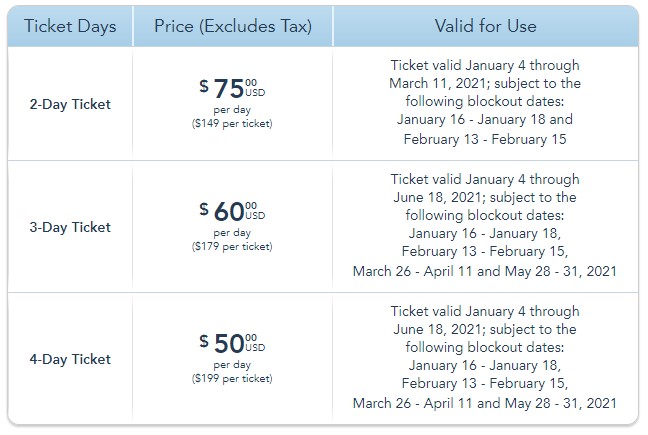Click the $75 per day price
This screenshot has height=435, width=648.
click(230, 89)
